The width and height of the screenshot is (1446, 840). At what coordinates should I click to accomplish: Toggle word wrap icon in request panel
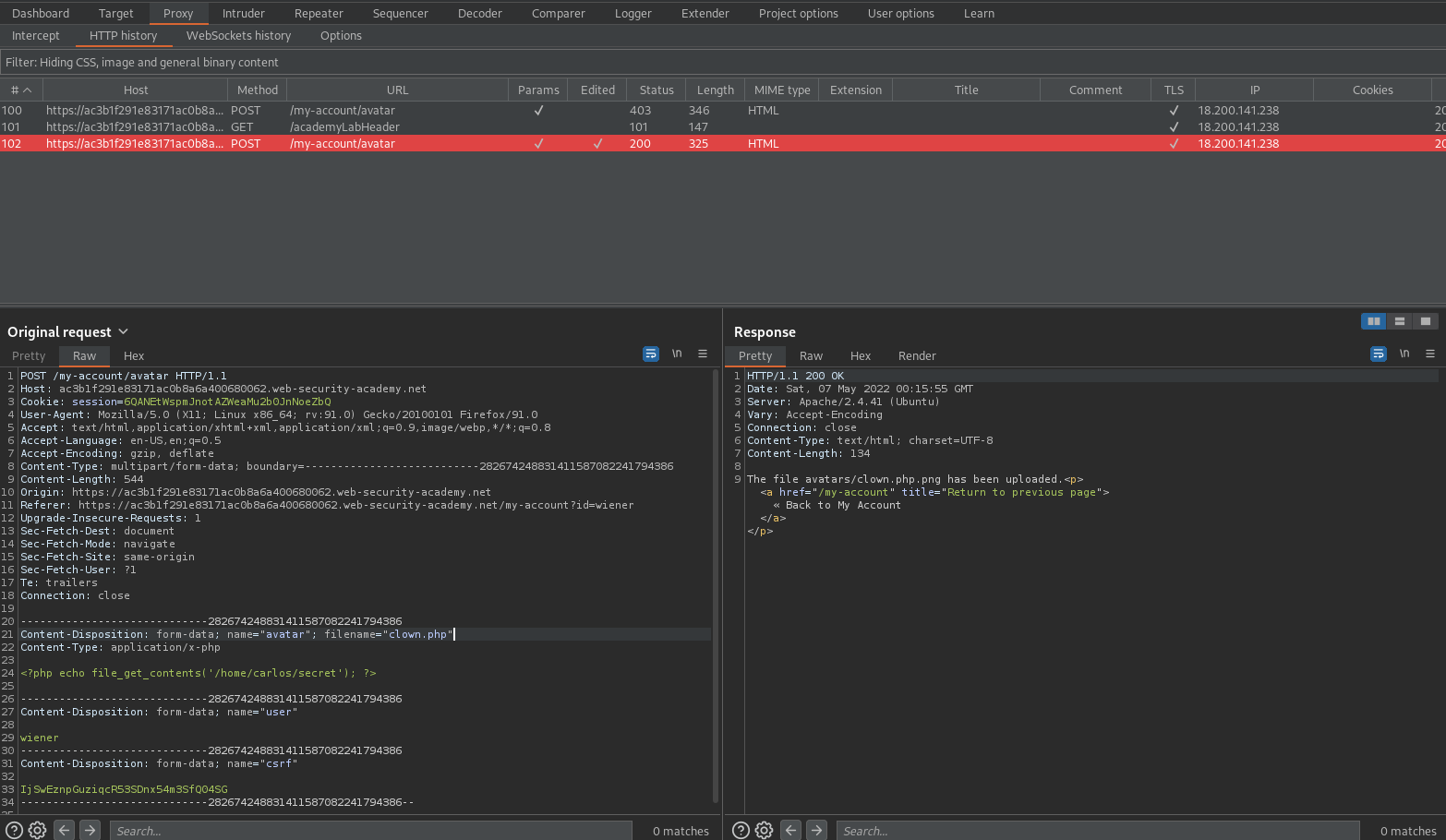point(651,354)
